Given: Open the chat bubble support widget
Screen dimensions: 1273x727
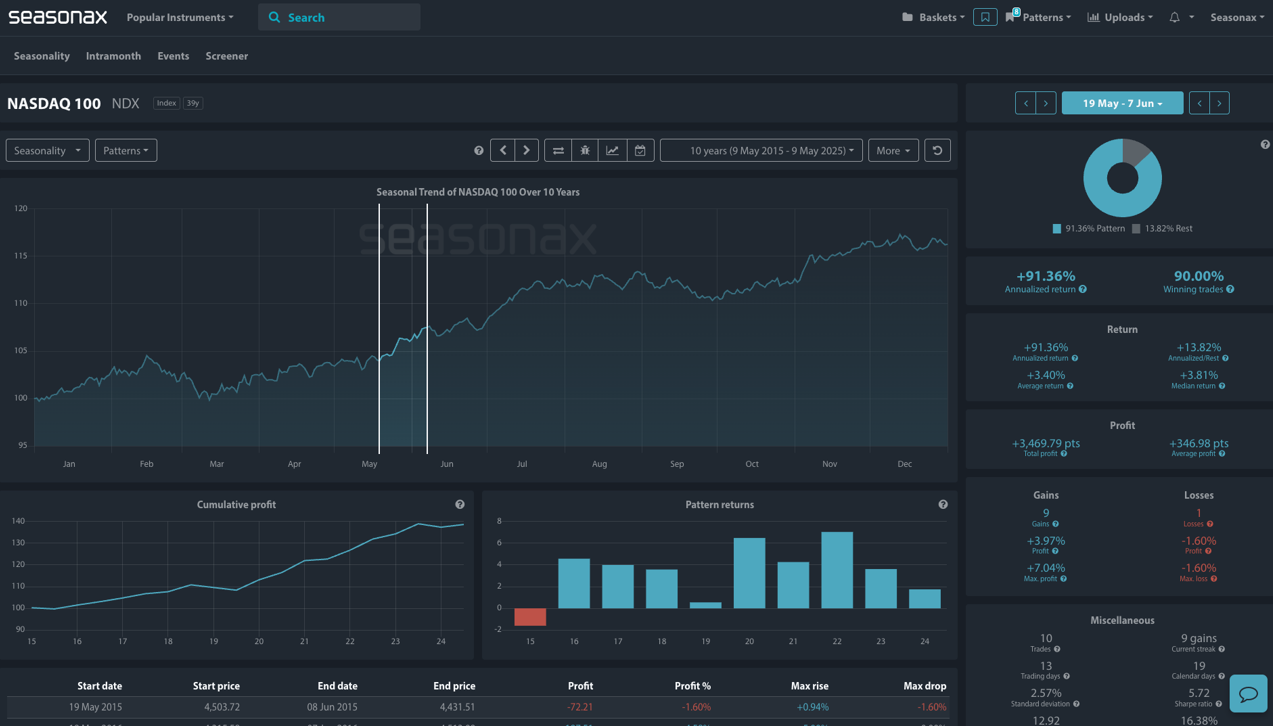Looking at the screenshot, I should click(x=1248, y=694).
